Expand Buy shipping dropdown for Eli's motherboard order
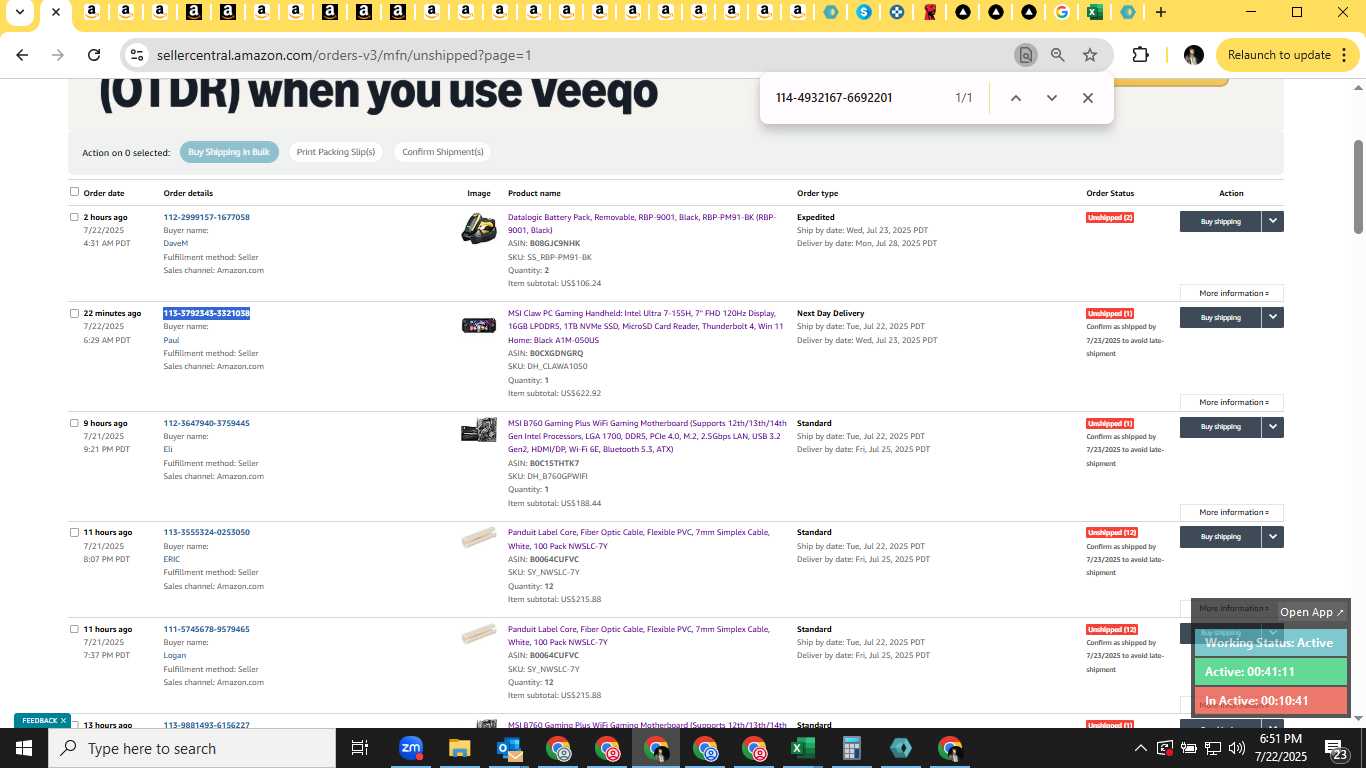1366x768 pixels. tap(1272, 427)
